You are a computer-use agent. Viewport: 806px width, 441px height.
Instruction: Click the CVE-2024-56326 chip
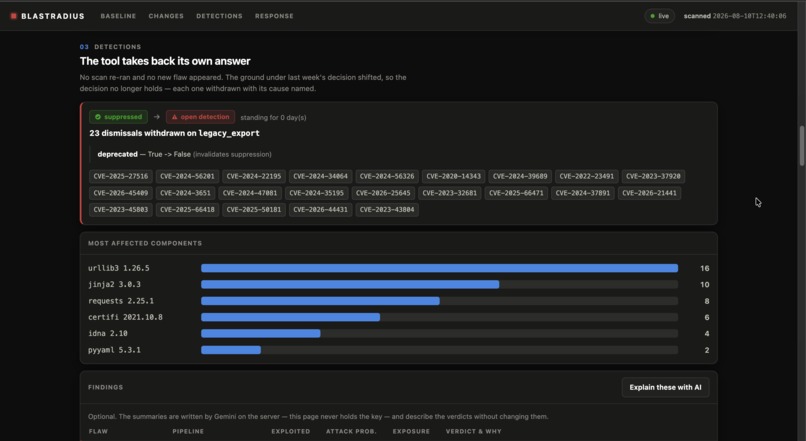coord(387,176)
